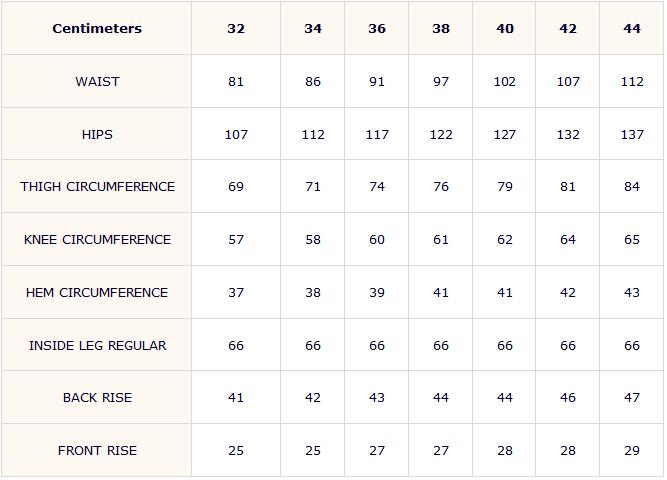667x480 pixels.
Task: Click back rise value 46 for size 42
Action: tap(568, 397)
